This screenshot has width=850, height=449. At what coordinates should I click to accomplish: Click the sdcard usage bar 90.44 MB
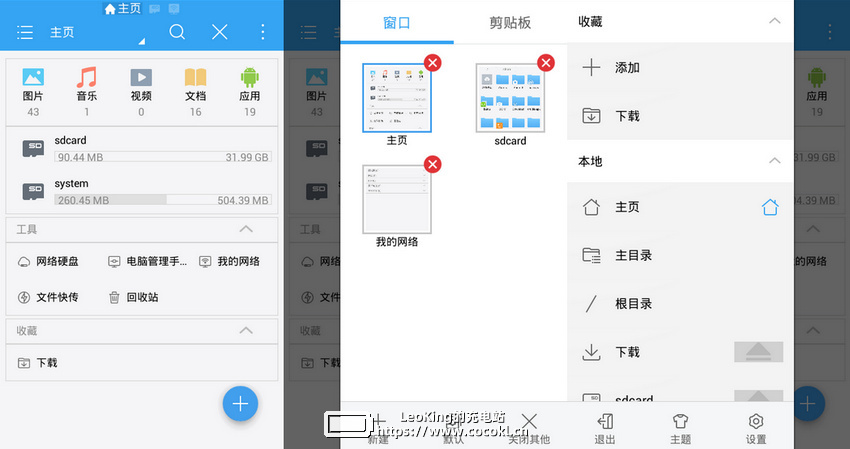coord(163,157)
